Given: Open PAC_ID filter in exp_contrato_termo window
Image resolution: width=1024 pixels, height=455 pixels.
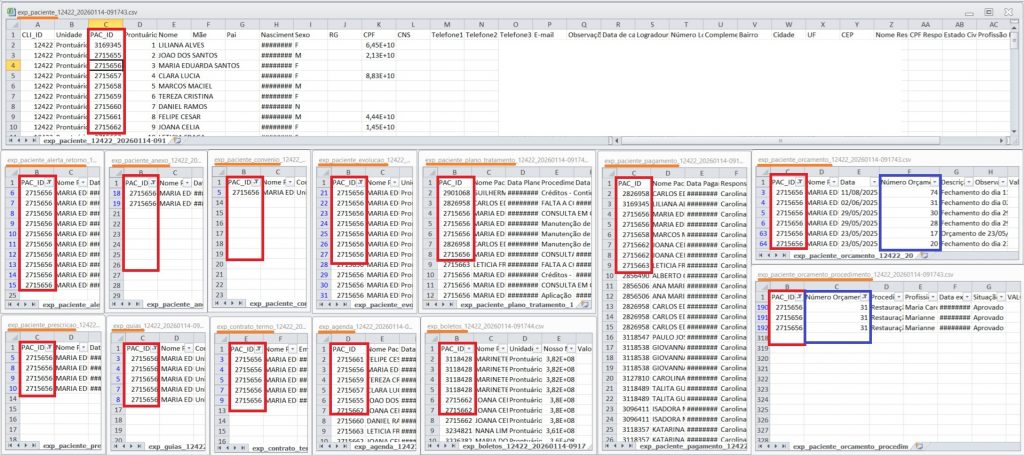Looking at the screenshot, I should [259, 348].
